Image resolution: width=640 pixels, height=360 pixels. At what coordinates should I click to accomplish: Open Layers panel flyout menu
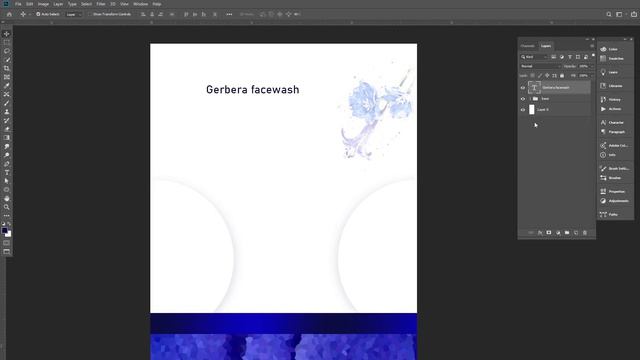click(592, 46)
